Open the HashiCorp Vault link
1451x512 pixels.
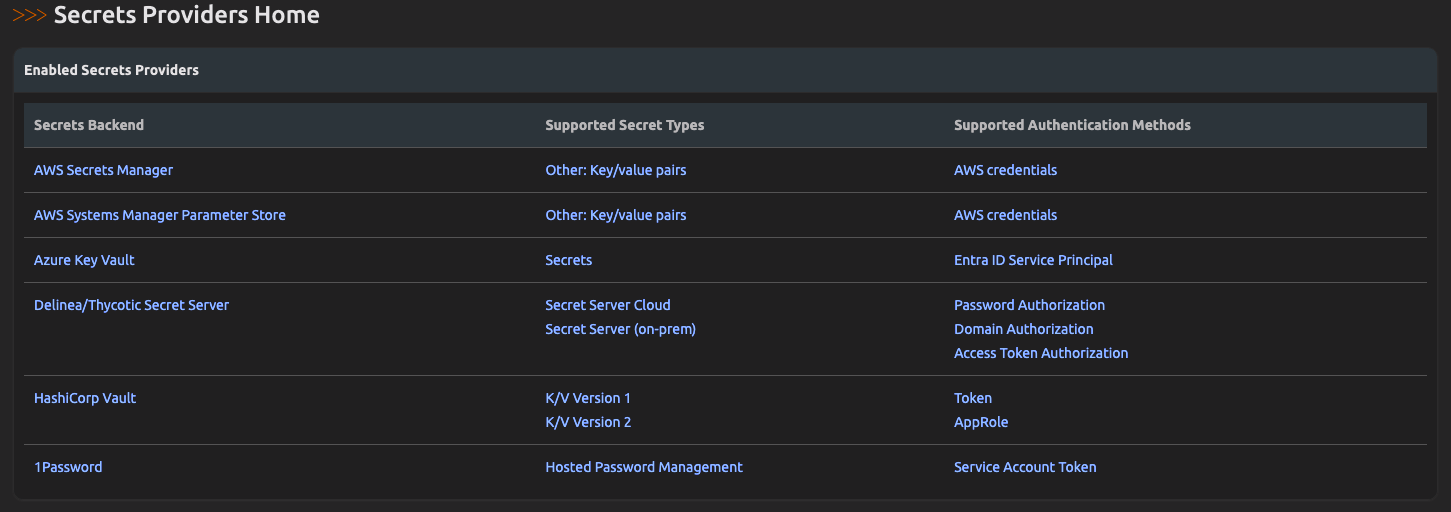(85, 398)
